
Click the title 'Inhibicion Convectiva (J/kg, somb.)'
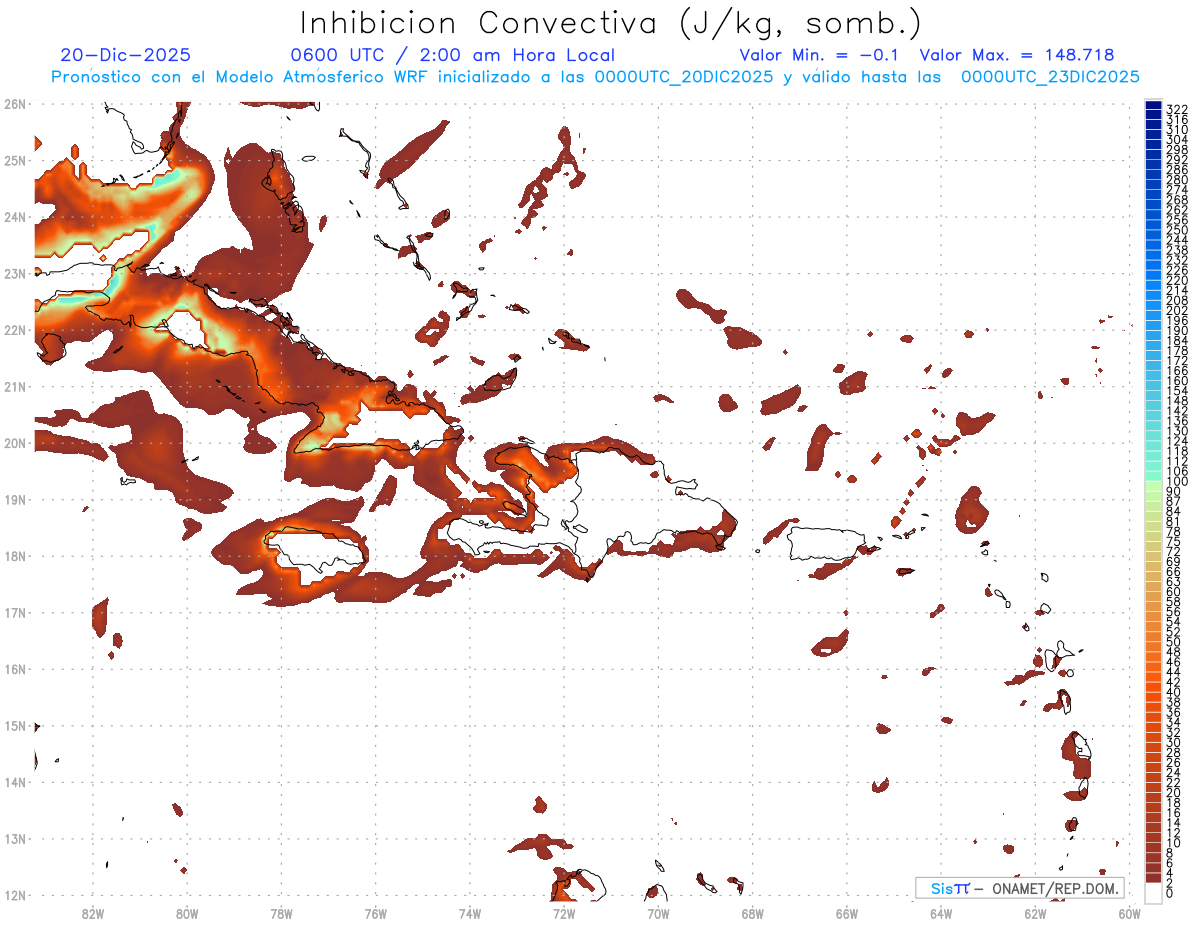pos(611,23)
